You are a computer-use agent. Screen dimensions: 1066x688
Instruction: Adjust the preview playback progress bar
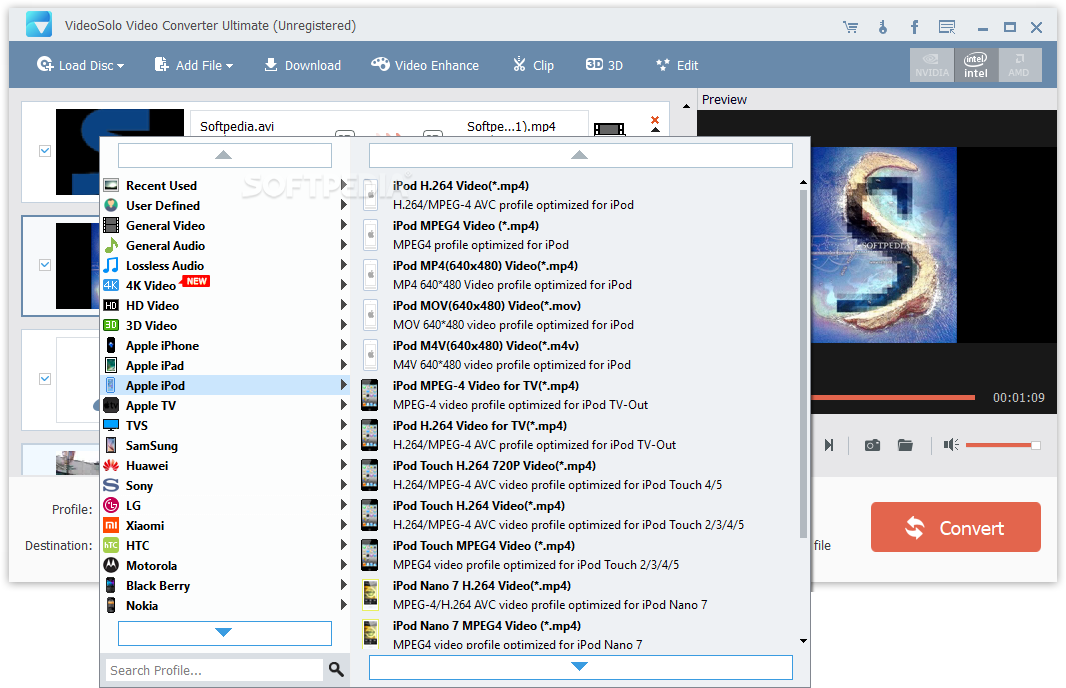point(893,397)
